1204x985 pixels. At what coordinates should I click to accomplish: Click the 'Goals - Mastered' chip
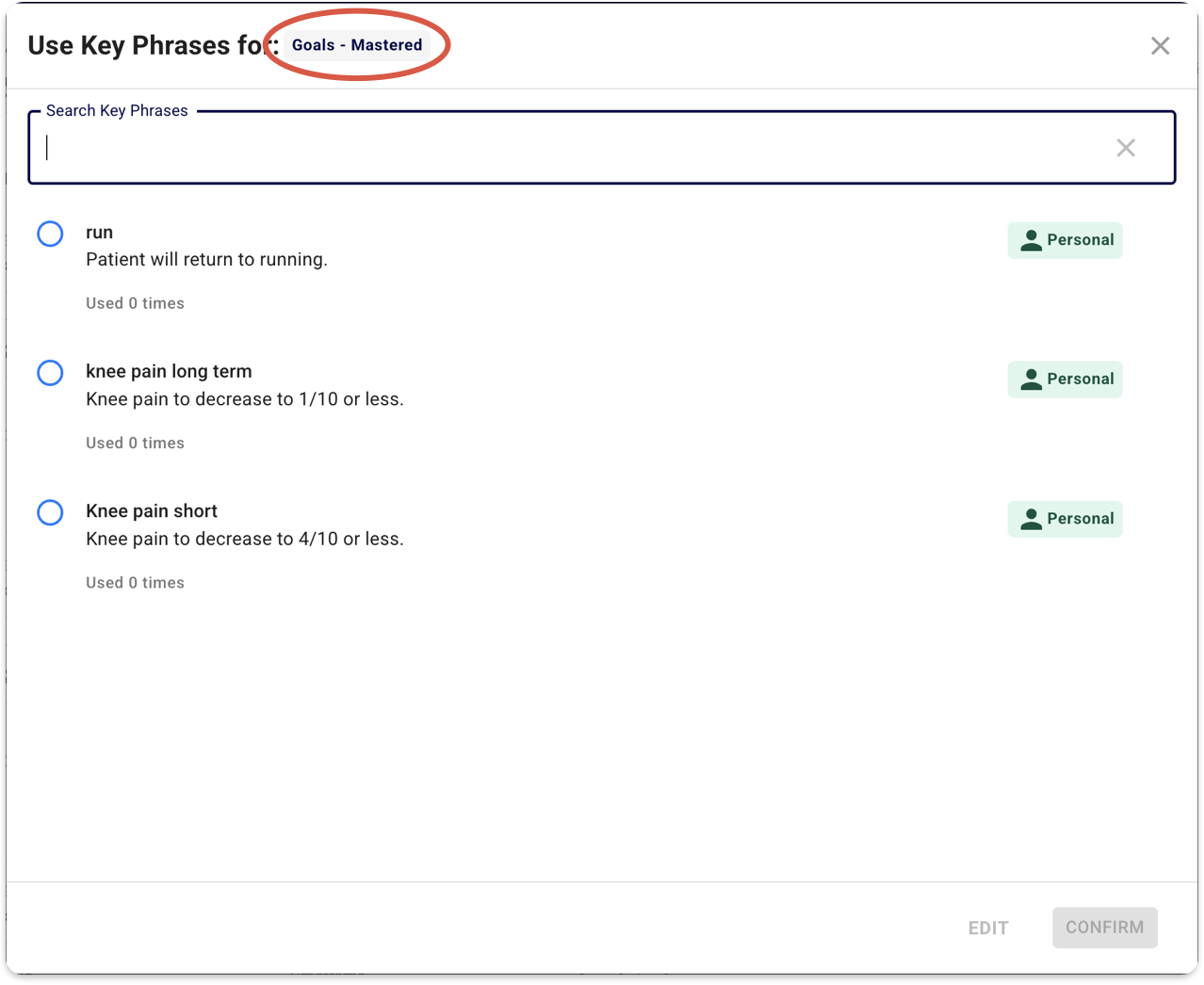(357, 45)
